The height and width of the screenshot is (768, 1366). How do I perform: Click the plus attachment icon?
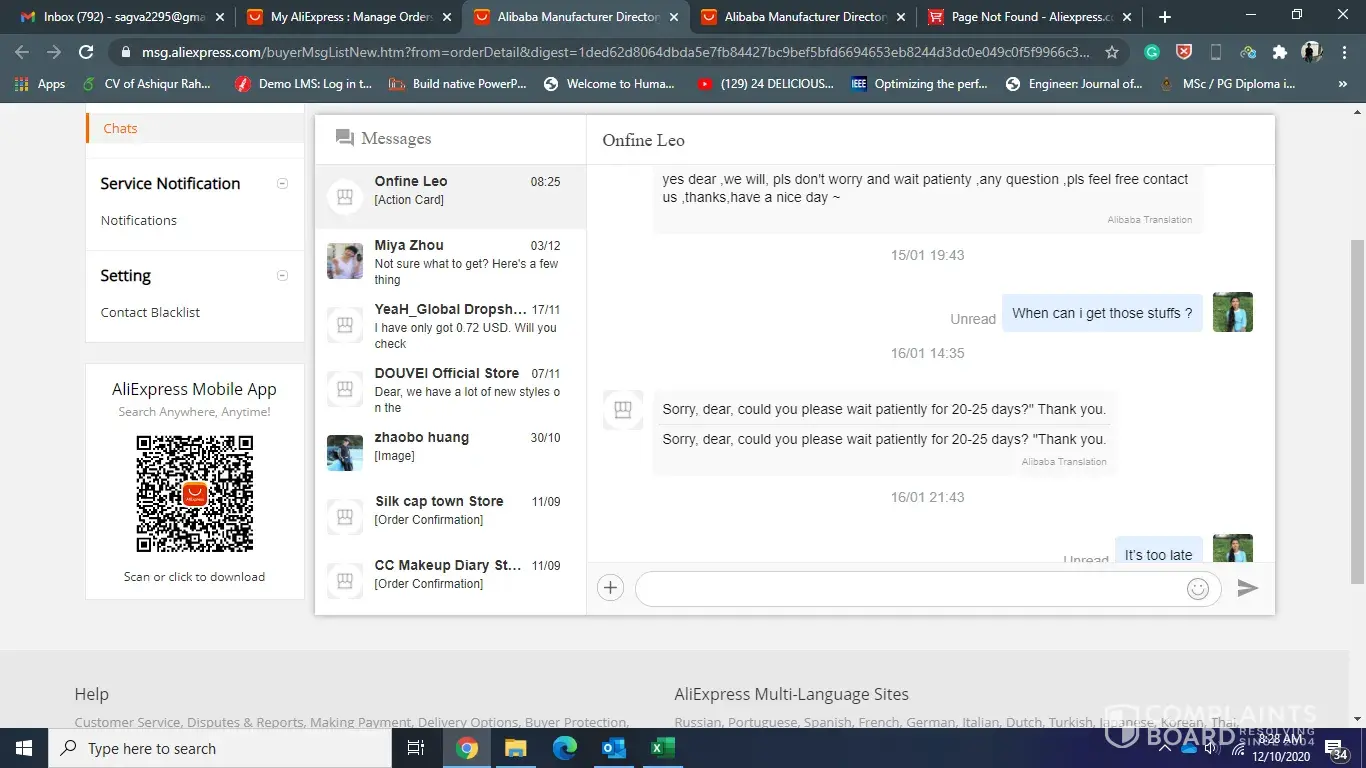610,588
